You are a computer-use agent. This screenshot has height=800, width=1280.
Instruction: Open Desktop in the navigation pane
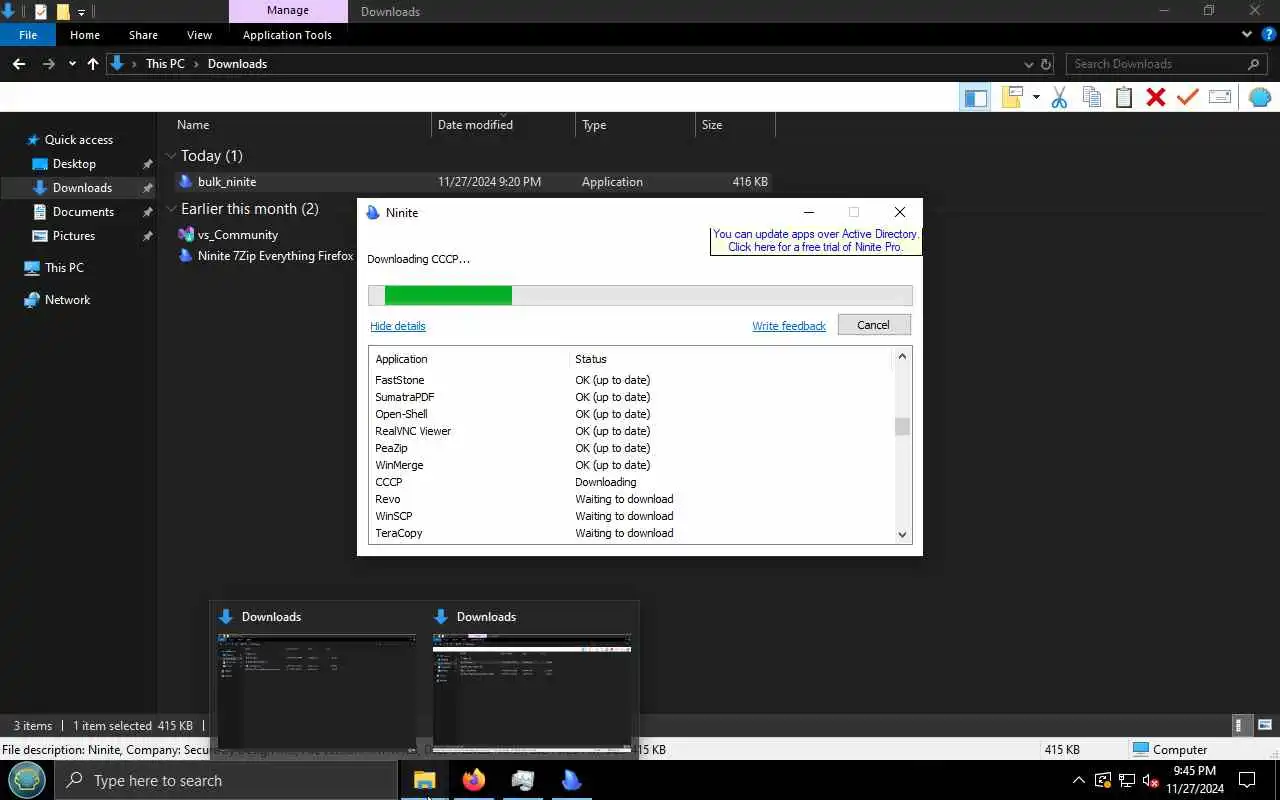[74, 164]
